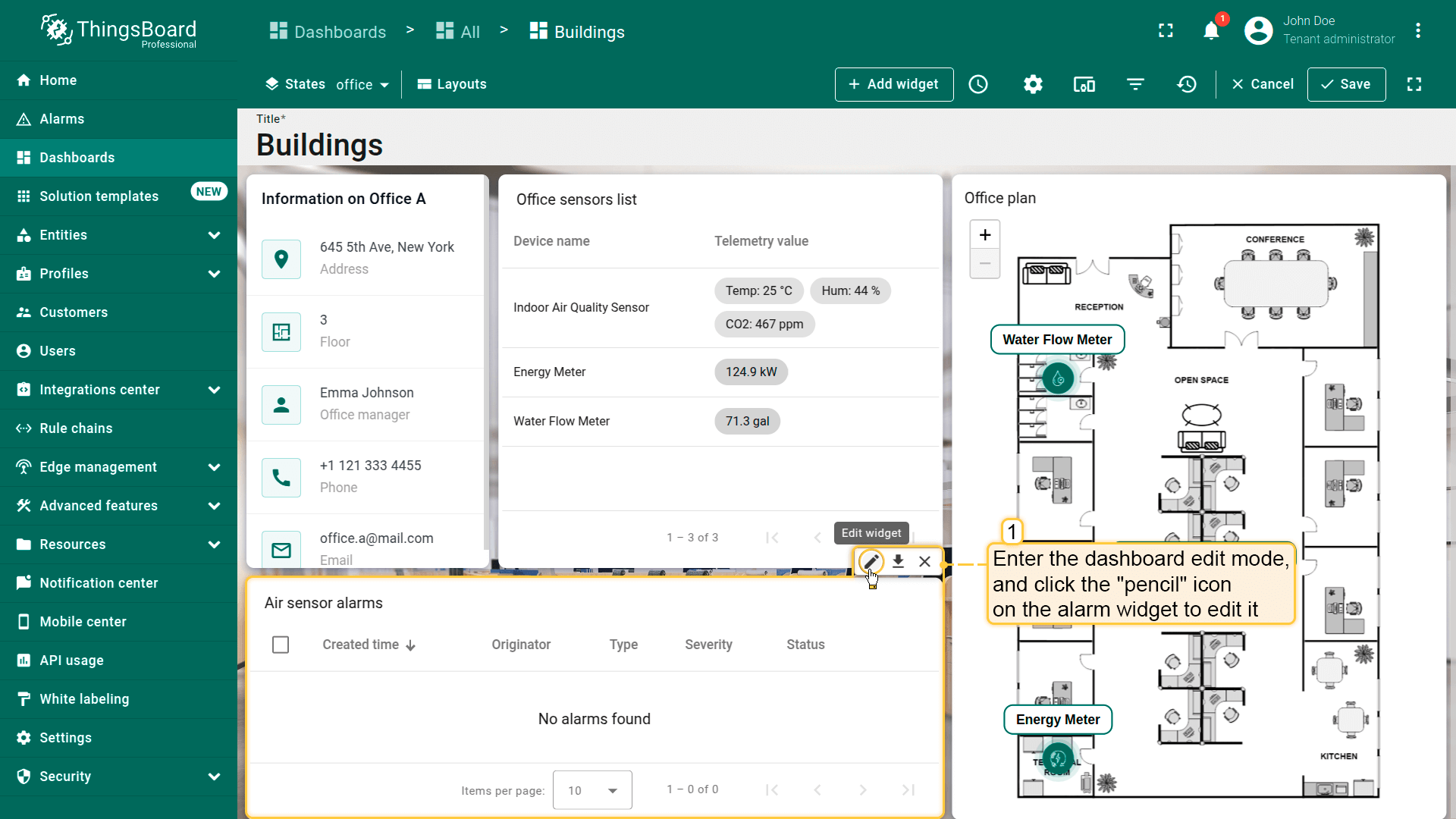Open Rule chains from the sidebar

[76, 428]
